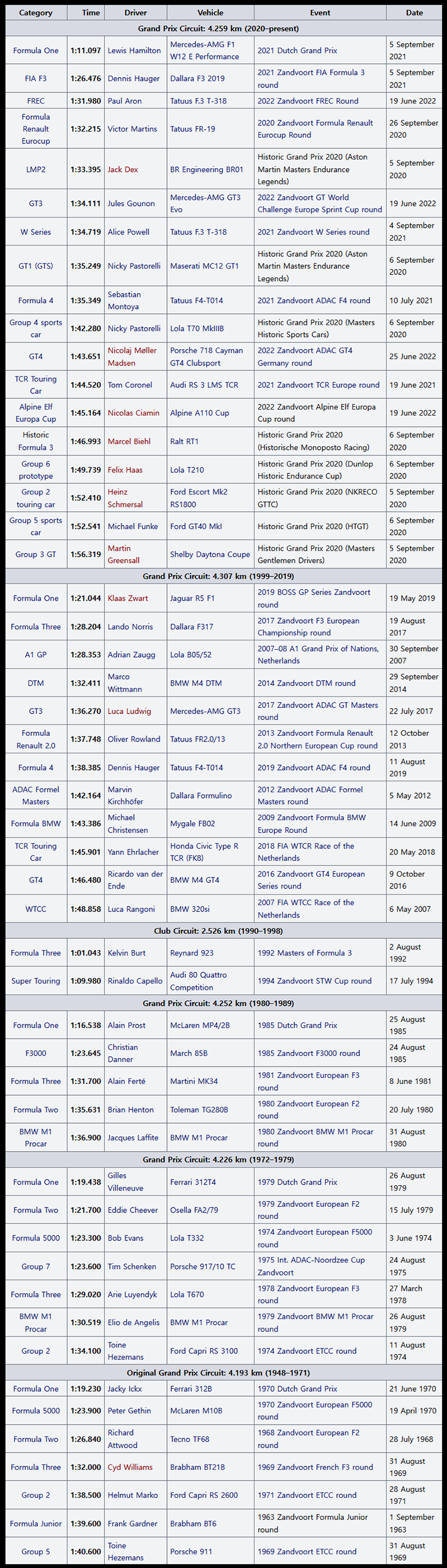Viewport: 447px width, 1568px height.
Task: Follow the Dennis Hauger link in the FIA F3 row
Action: click(133, 79)
